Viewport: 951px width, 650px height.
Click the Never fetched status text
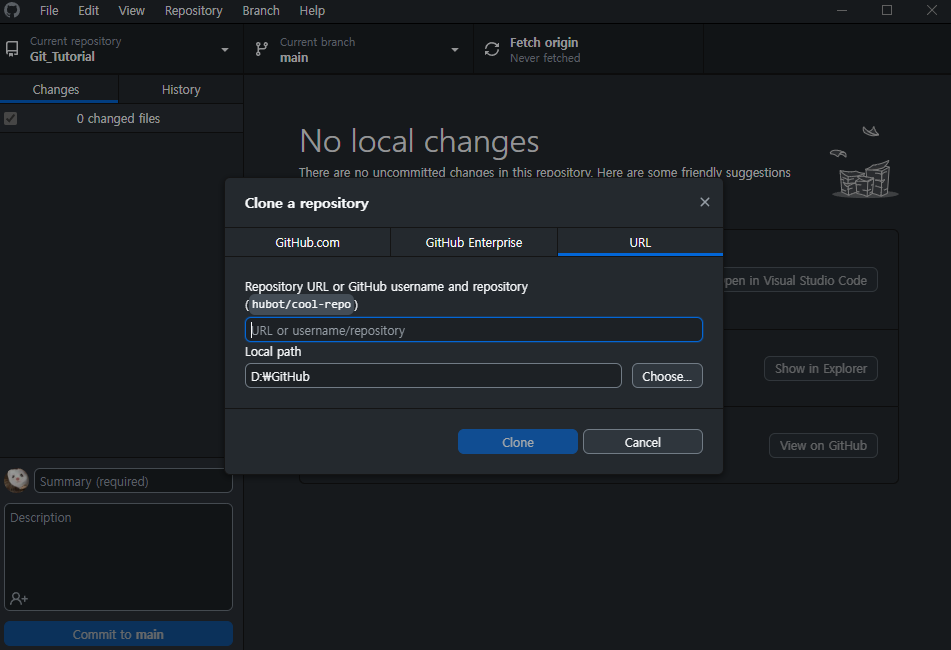[x=545, y=58]
